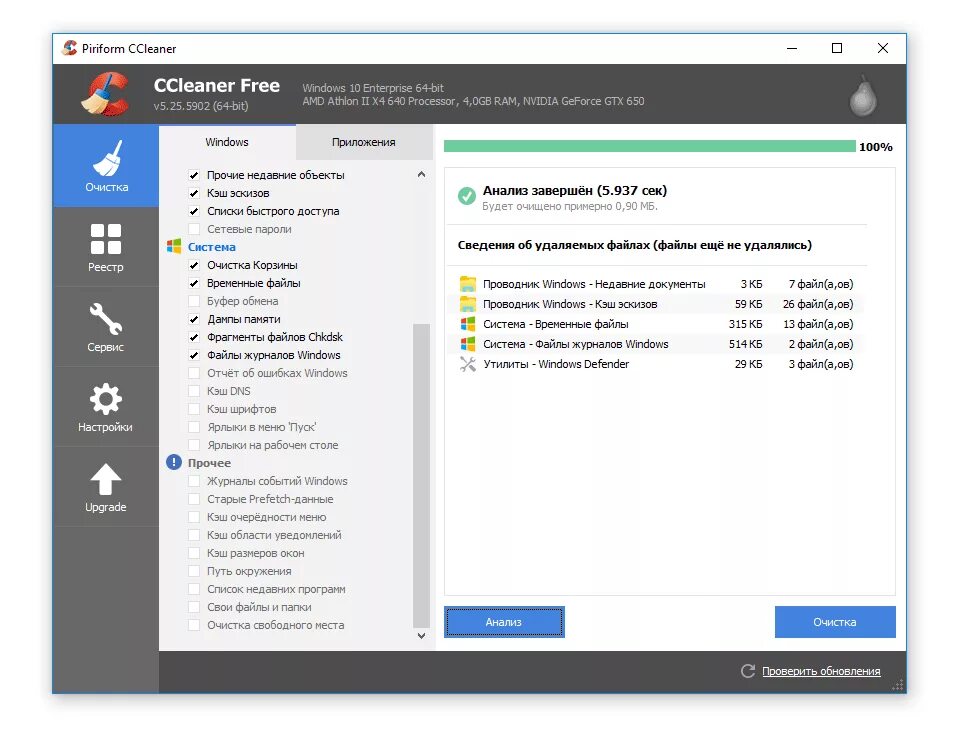This screenshot has width=973, height=734.
Task: Uncheck Прочие недавние объекты
Action: coord(194,175)
